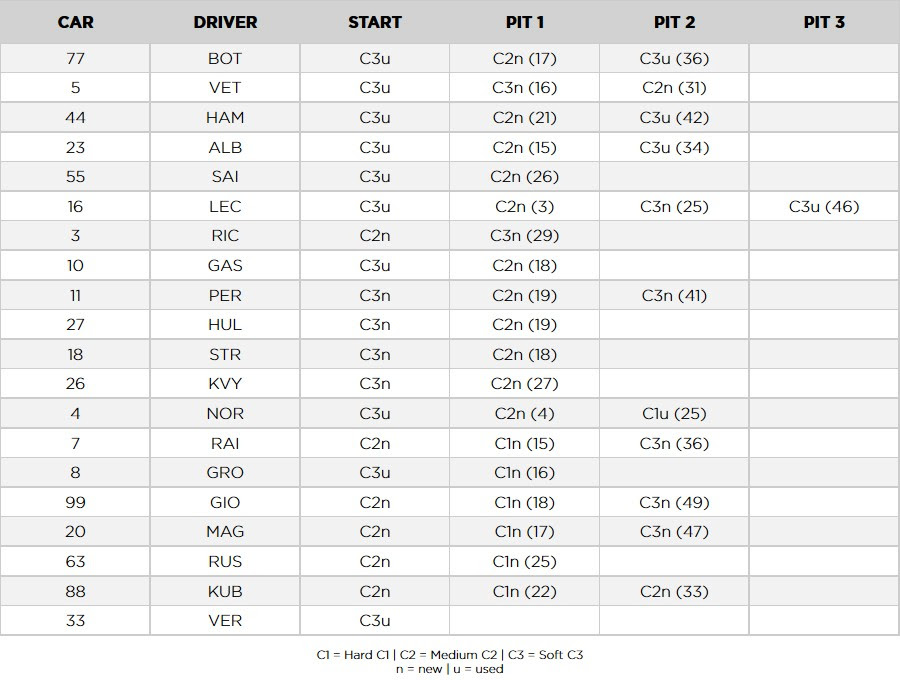Click the tyre compound legend text
The image size is (900, 680).
(x=449, y=655)
